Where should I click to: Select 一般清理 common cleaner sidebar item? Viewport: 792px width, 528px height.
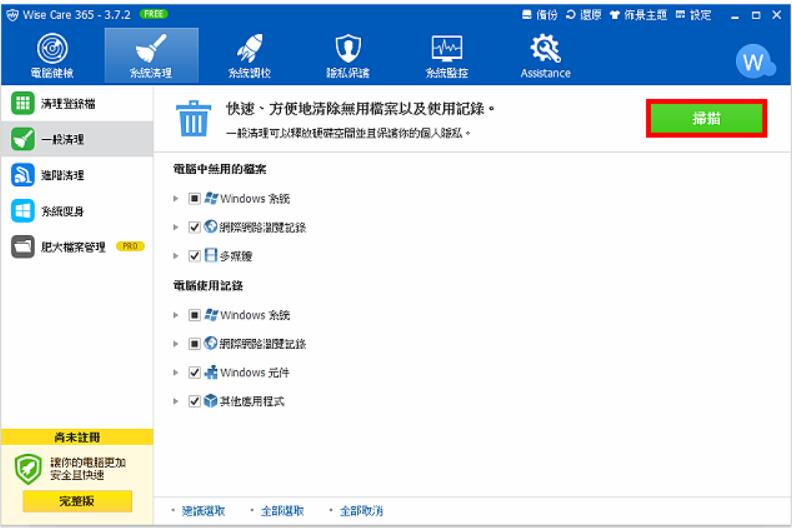click(77, 139)
